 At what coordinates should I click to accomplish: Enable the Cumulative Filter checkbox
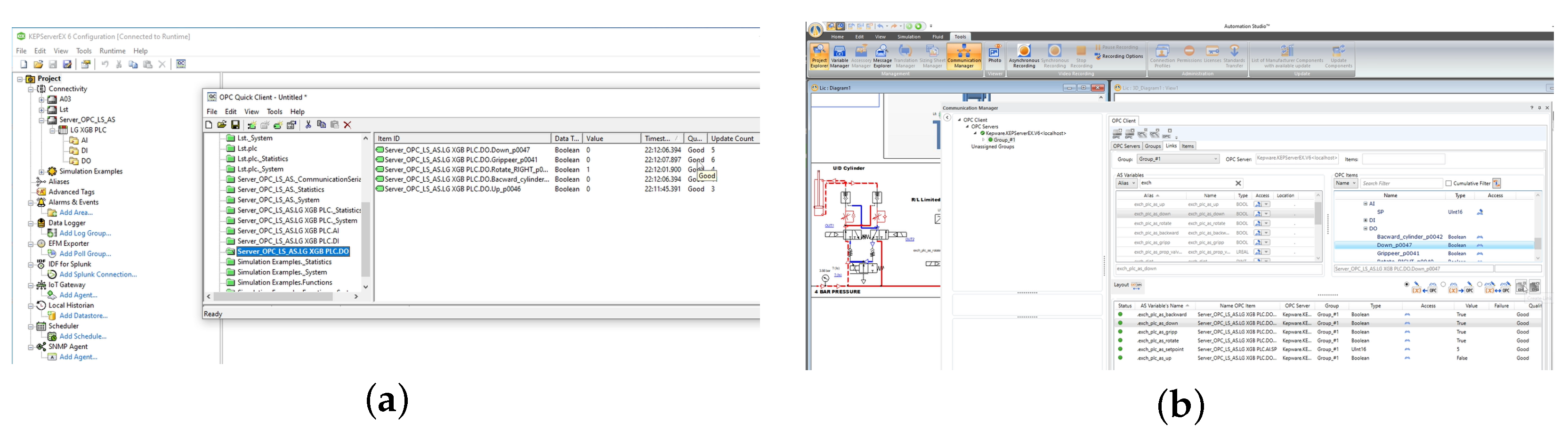click(x=1449, y=183)
